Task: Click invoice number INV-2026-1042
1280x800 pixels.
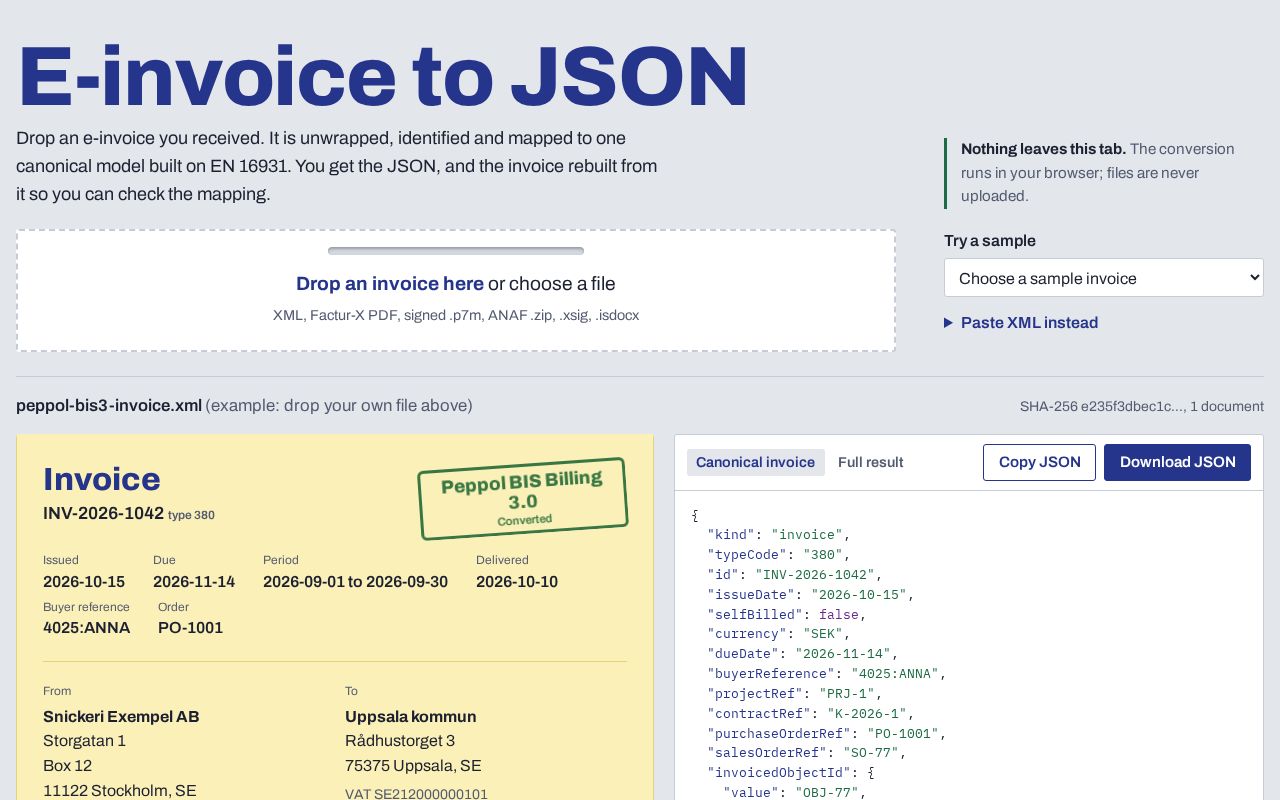Action: point(103,513)
